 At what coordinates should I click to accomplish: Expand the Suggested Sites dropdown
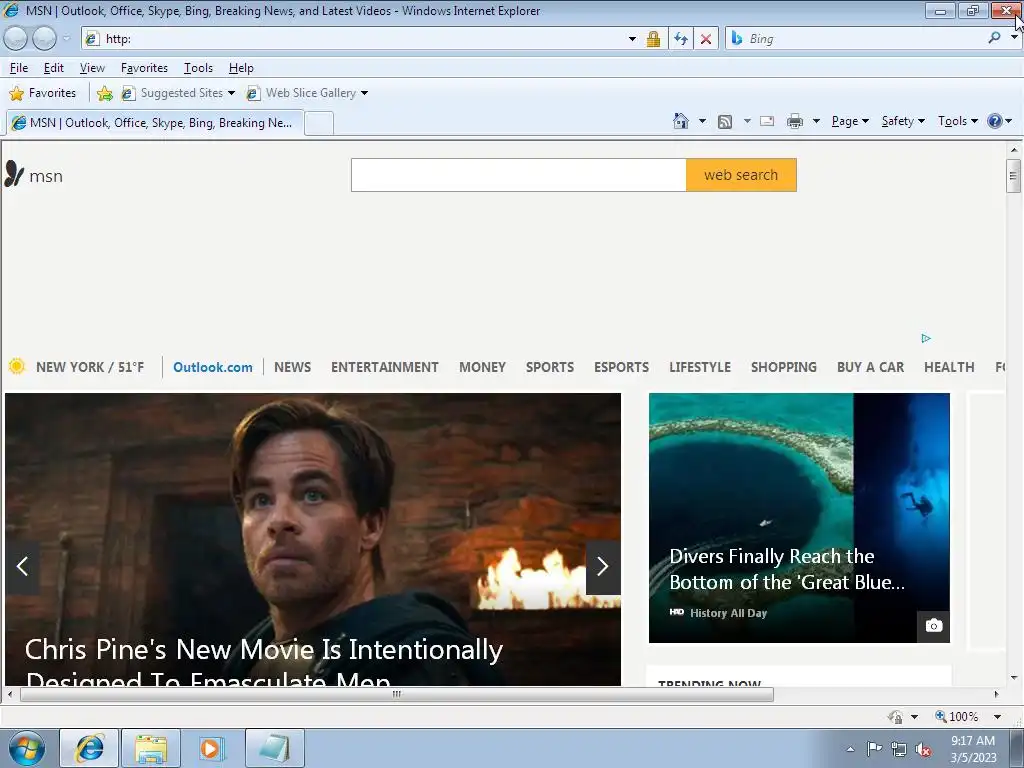click(x=231, y=93)
